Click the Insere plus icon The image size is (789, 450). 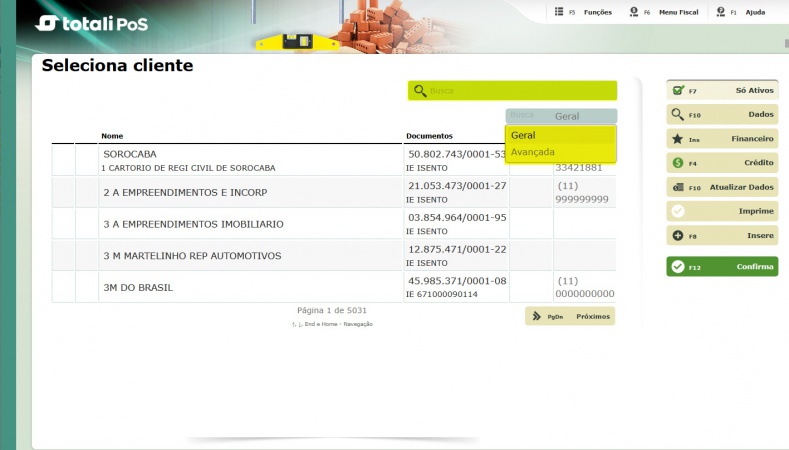coord(678,236)
